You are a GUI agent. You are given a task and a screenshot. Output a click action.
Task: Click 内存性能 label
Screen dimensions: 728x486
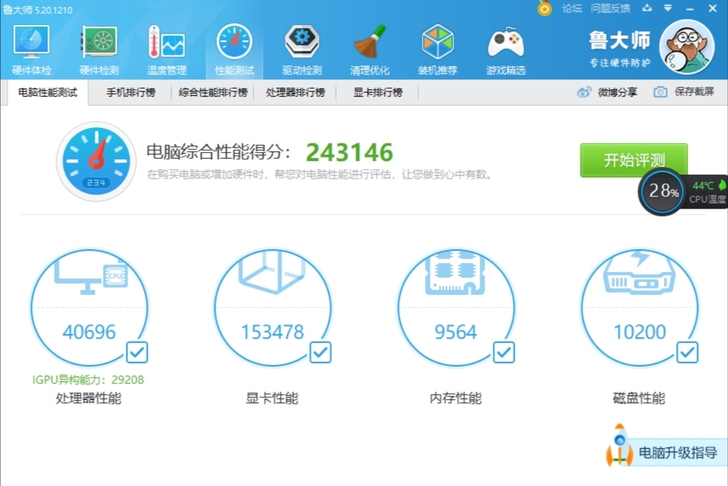click(455, 398)
